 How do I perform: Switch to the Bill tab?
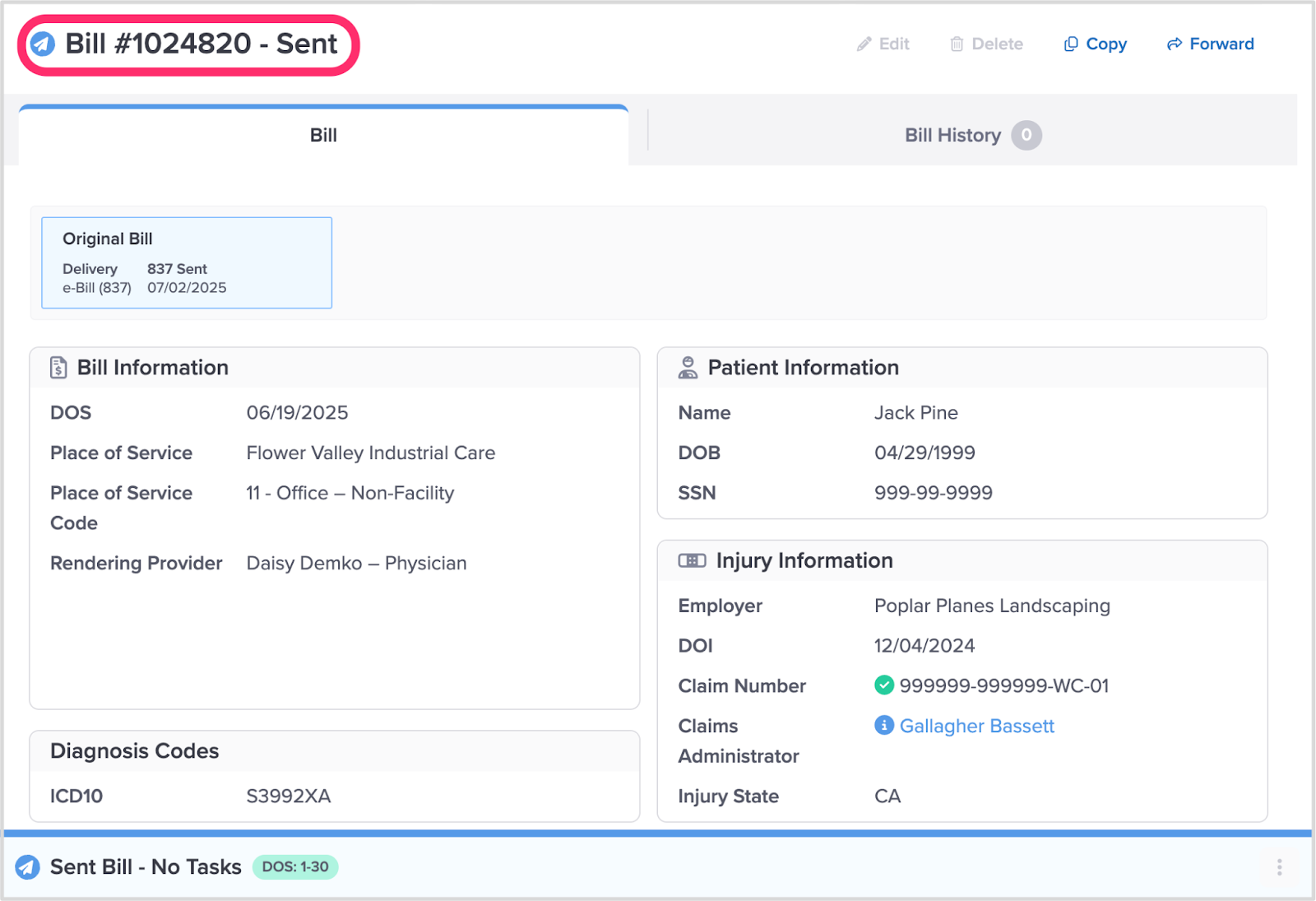[x=323, y=136]
